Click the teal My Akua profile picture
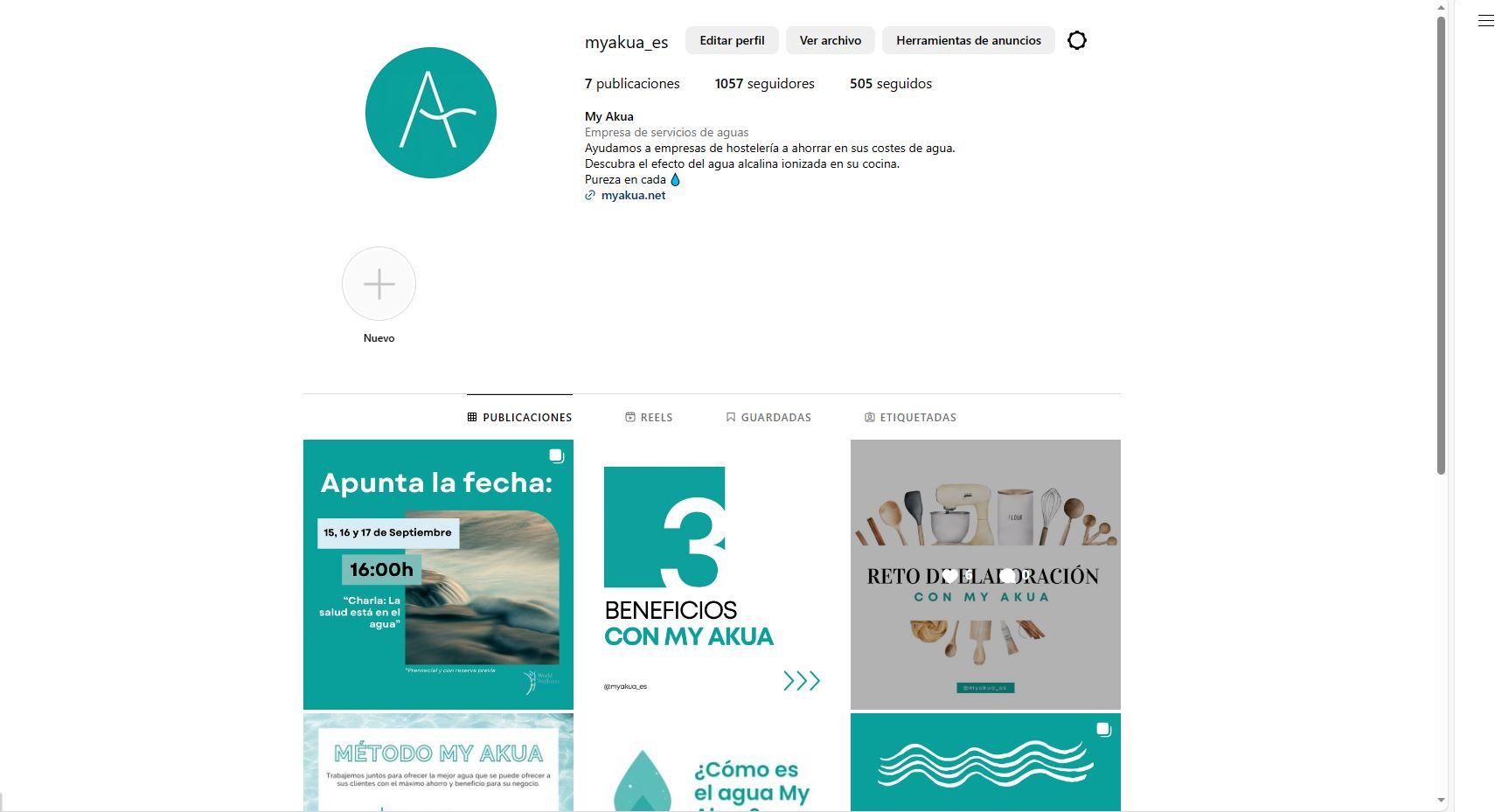1495x812 pixels. click(431, 113)
